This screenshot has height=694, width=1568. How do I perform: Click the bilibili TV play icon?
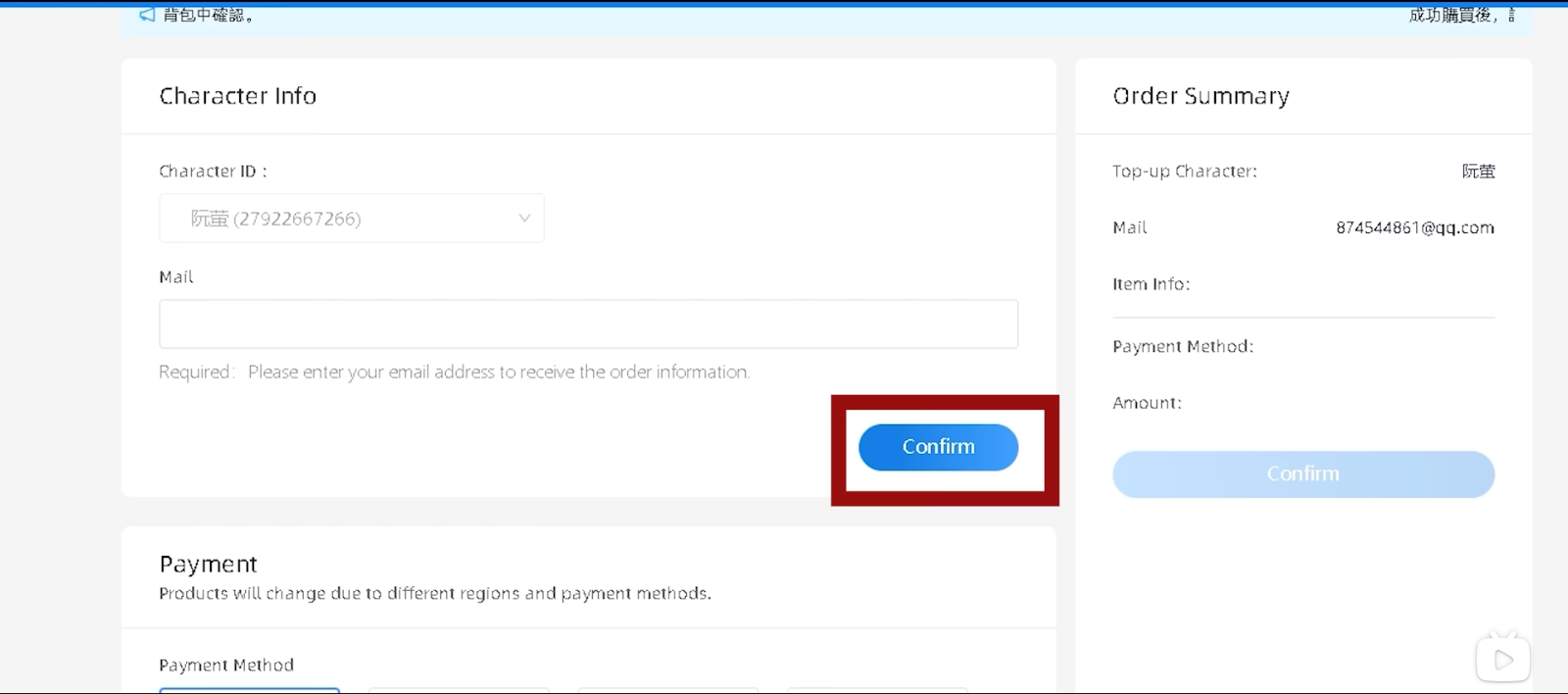coord(1503,659)
